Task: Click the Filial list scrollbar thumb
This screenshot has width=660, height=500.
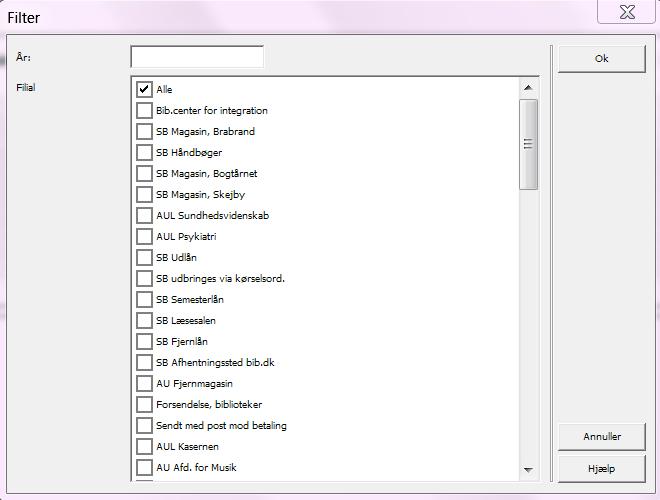Action: [x=528, y=144]
